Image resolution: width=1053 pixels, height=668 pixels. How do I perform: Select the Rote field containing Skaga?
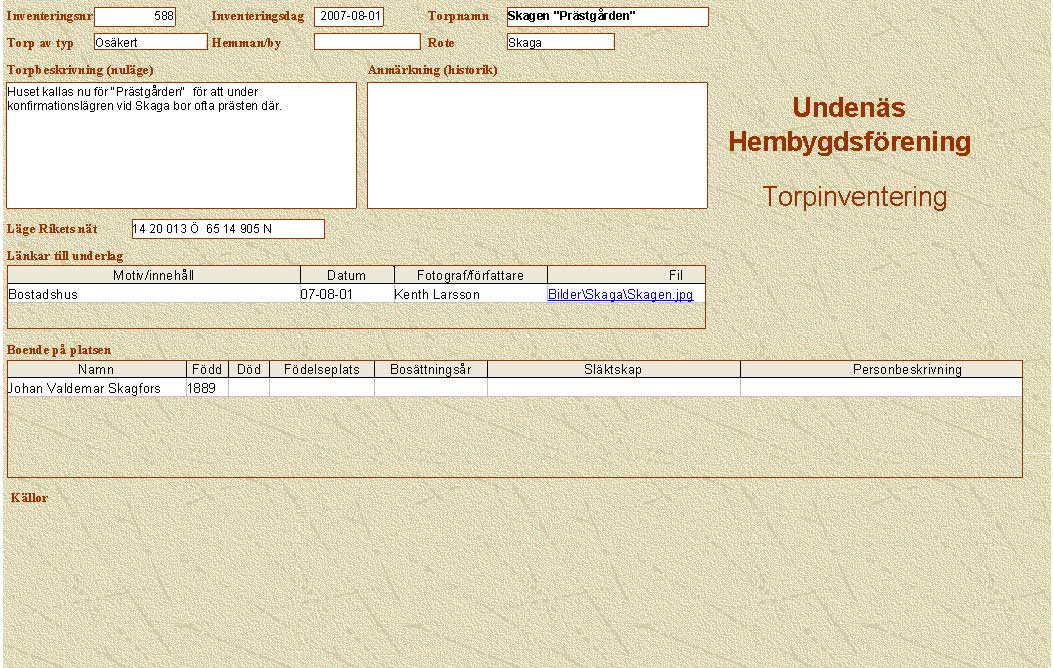[x=560, y=42]
